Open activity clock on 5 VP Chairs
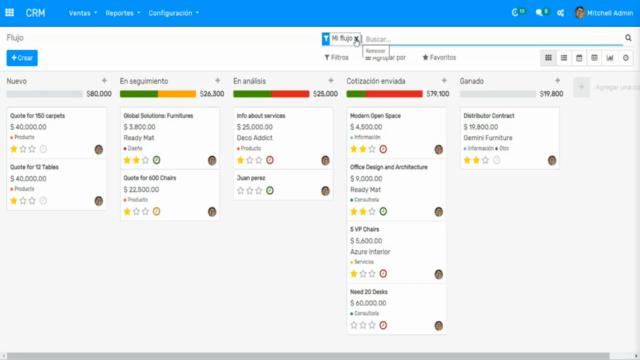640x360 pixels. [x=383, y=273]
